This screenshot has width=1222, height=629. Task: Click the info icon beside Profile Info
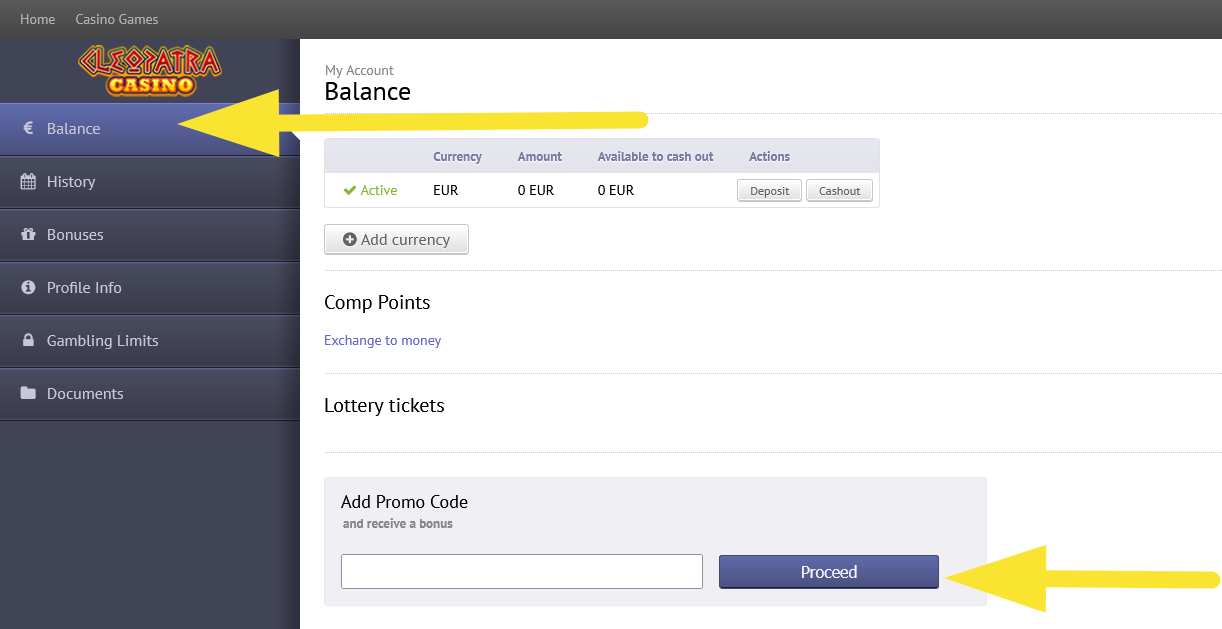click(27, 287)
